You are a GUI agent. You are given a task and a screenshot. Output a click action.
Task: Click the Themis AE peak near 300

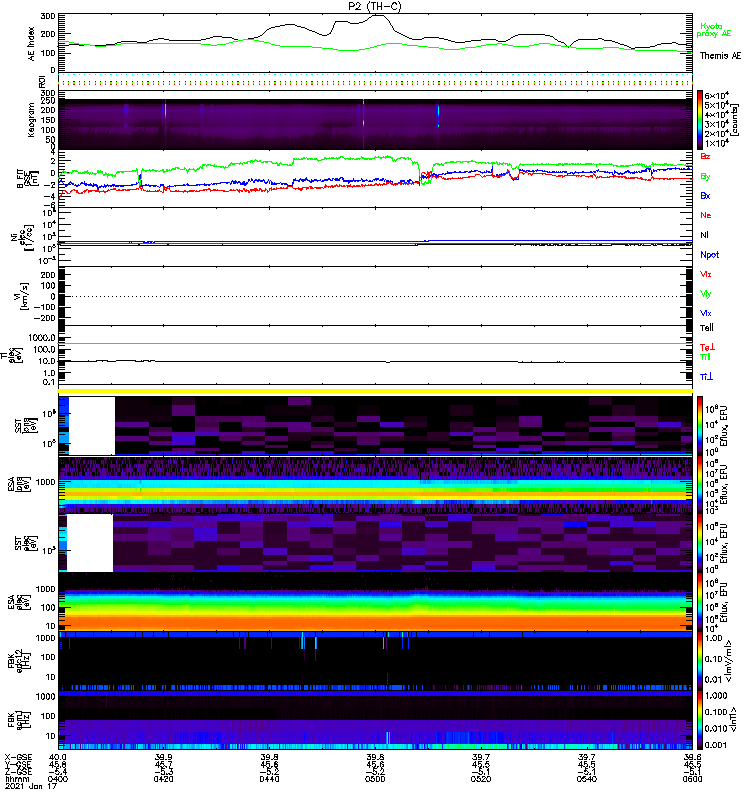pyautogui.click(x=378, y=16)
